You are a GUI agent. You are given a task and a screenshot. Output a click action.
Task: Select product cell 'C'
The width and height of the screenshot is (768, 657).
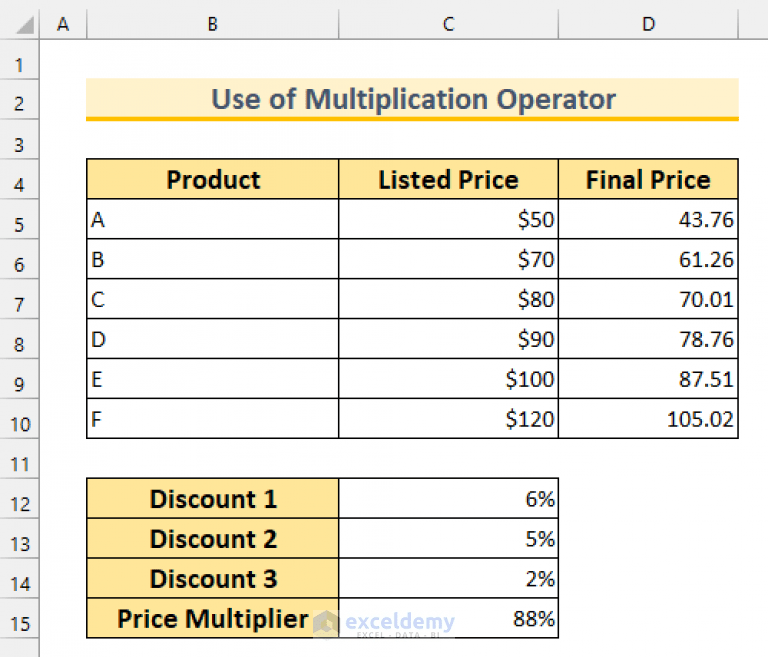pos(213,299)
